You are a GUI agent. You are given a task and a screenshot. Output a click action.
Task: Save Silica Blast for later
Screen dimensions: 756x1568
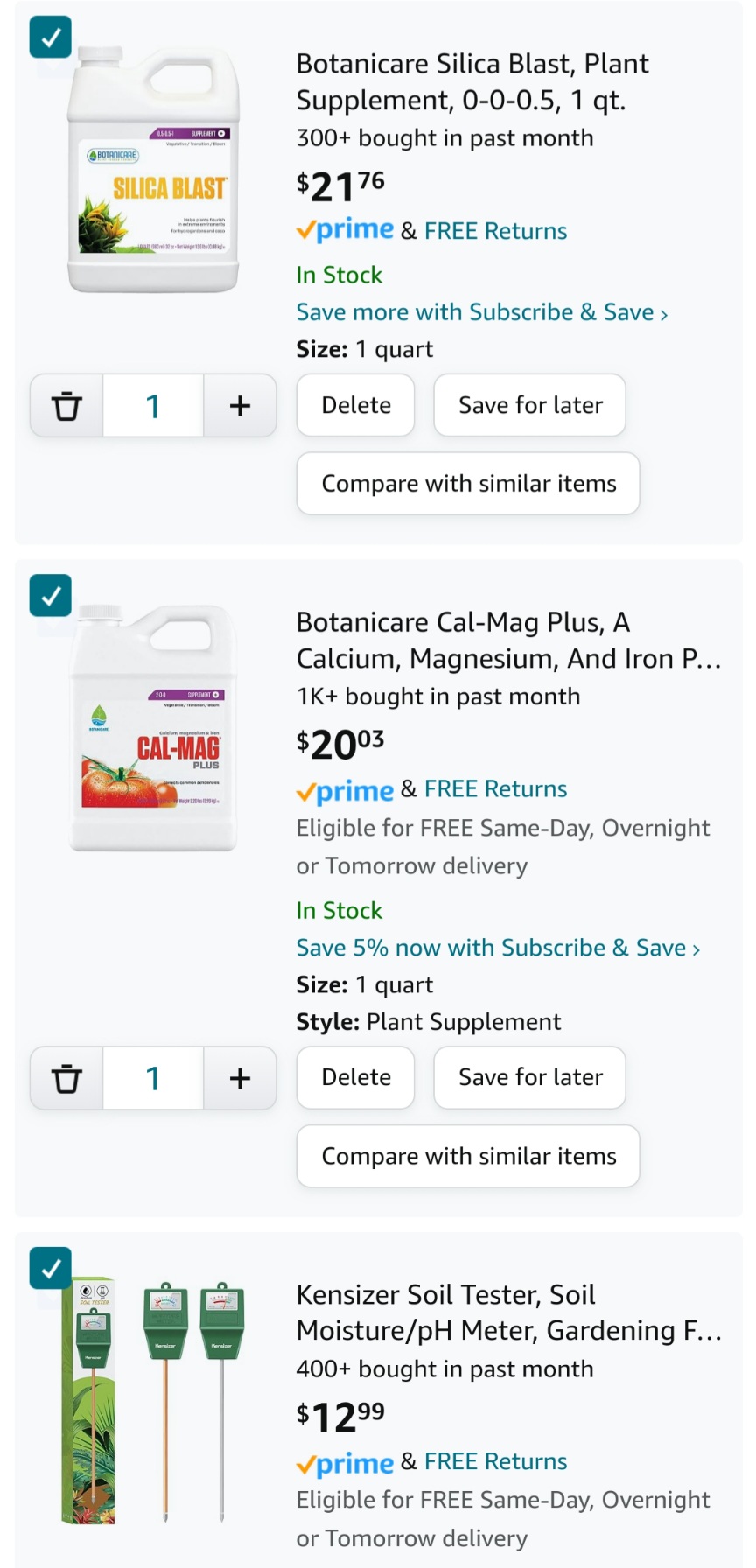point(529,405)
